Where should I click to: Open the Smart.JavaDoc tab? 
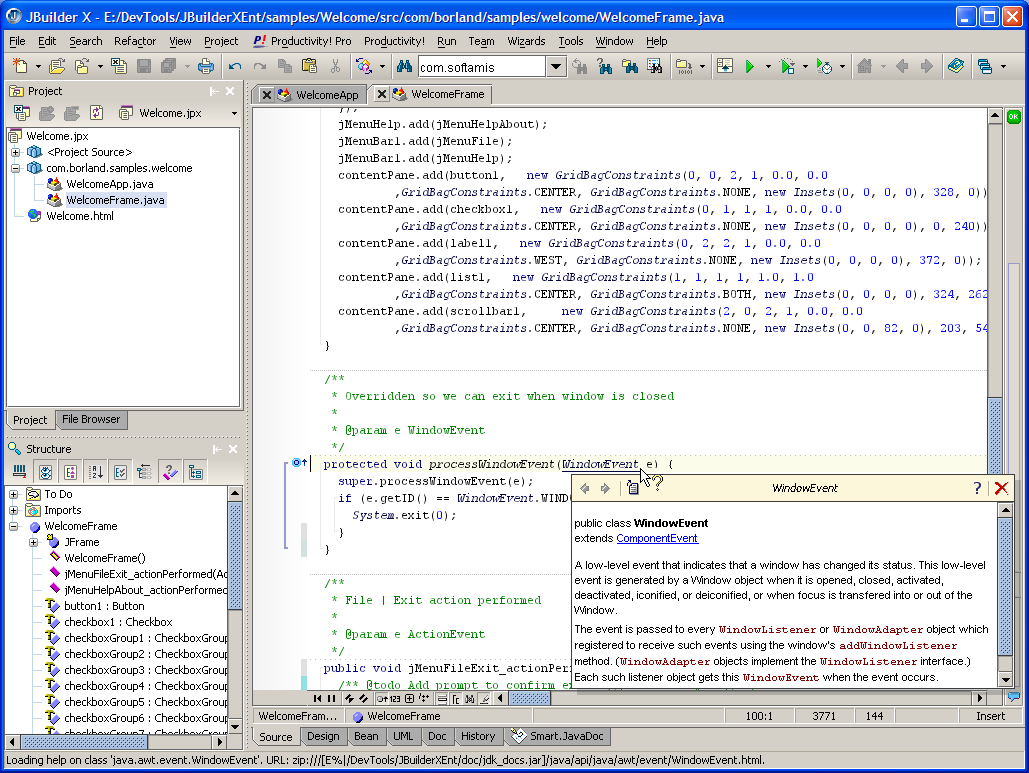558,736
